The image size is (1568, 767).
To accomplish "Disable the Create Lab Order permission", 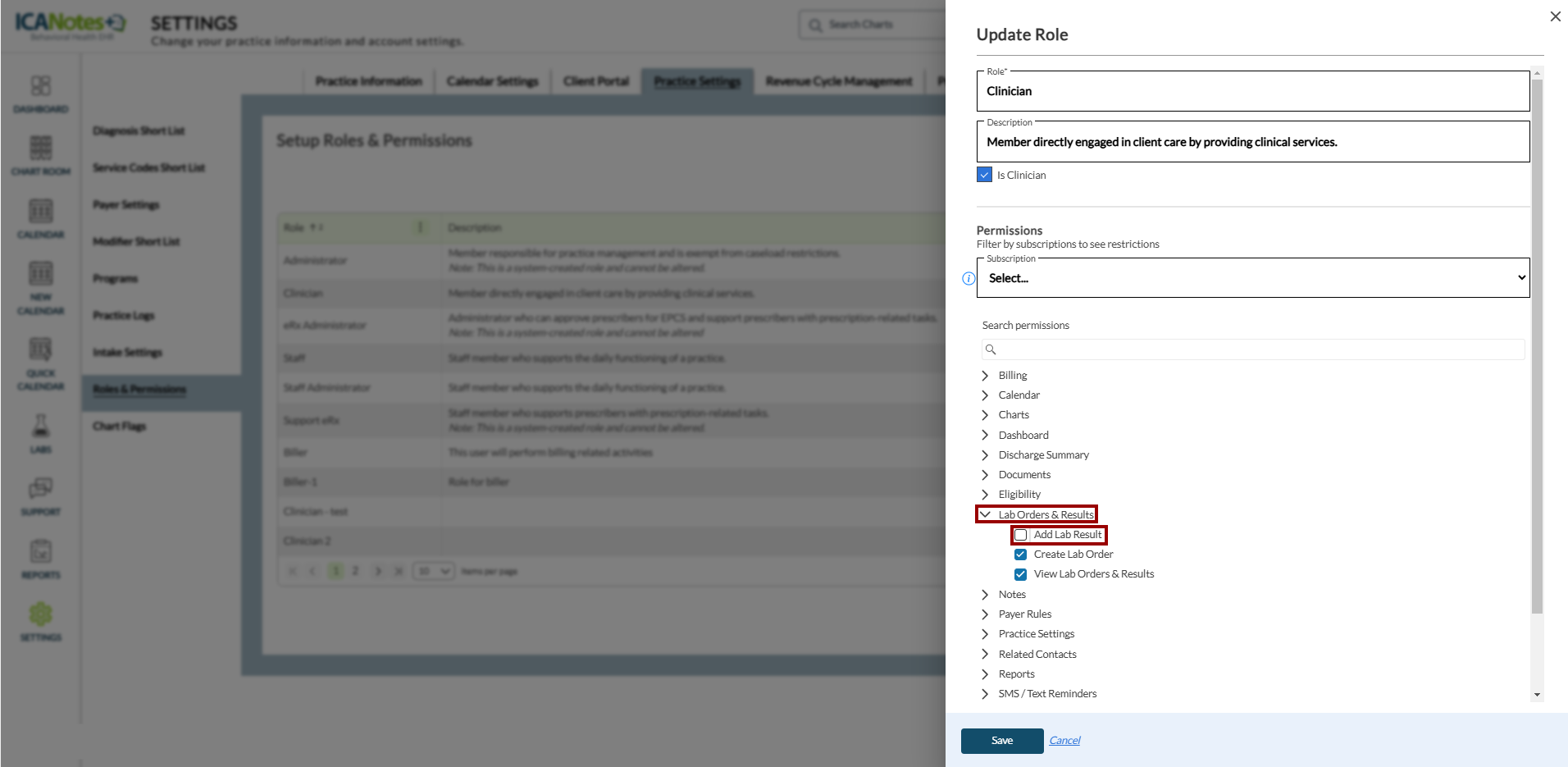I will point(1021,555).
